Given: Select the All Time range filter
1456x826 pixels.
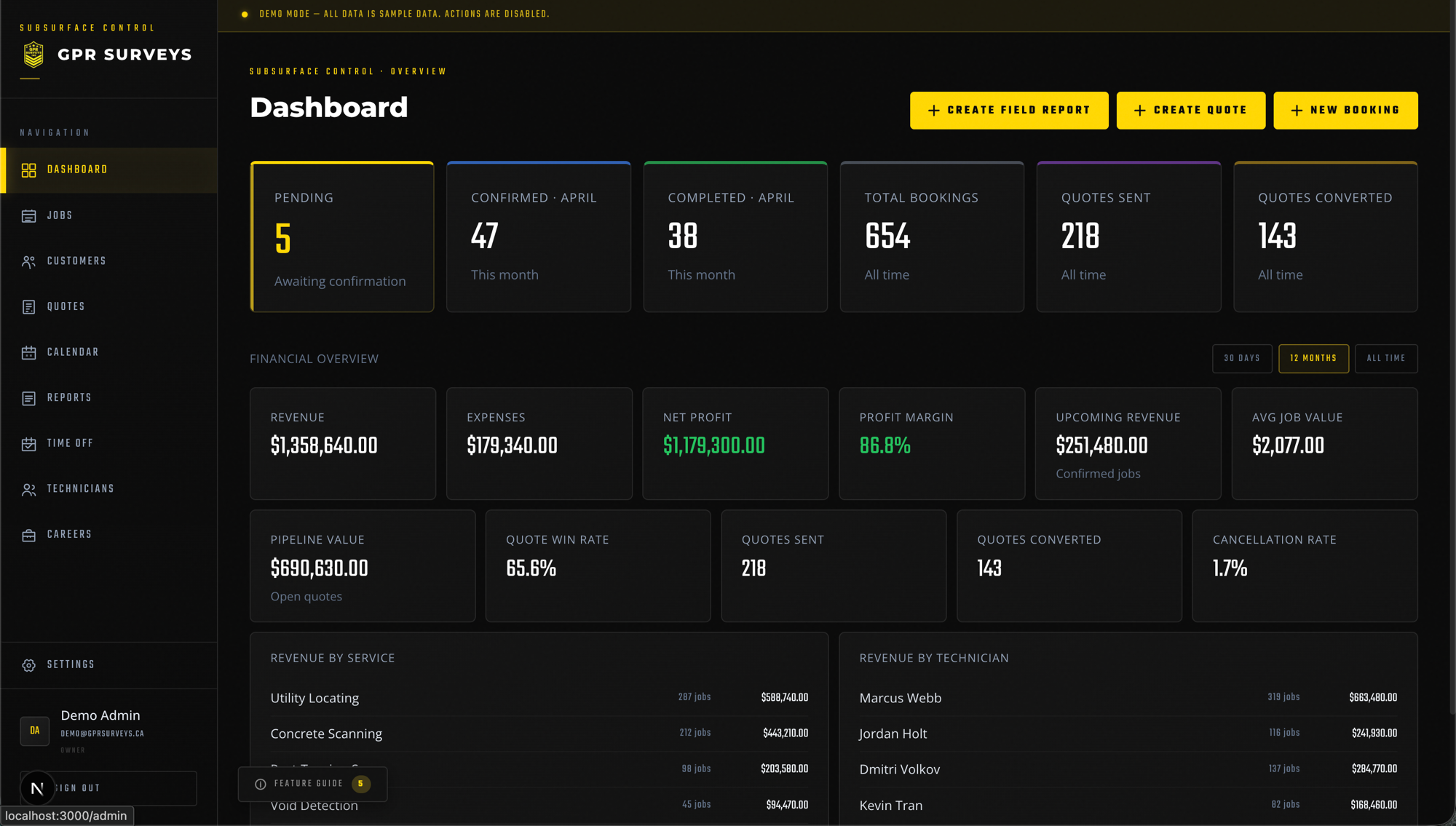Looking at the screenshot, I should [x=1386, y=358].
